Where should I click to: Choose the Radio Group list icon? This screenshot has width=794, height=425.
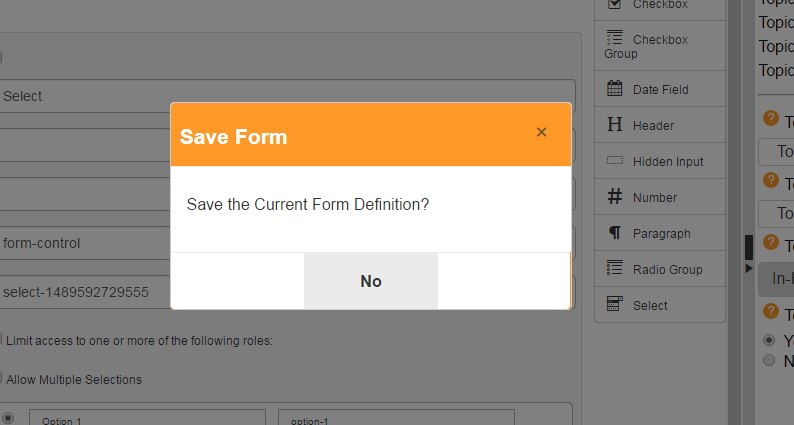click(614, 267)
